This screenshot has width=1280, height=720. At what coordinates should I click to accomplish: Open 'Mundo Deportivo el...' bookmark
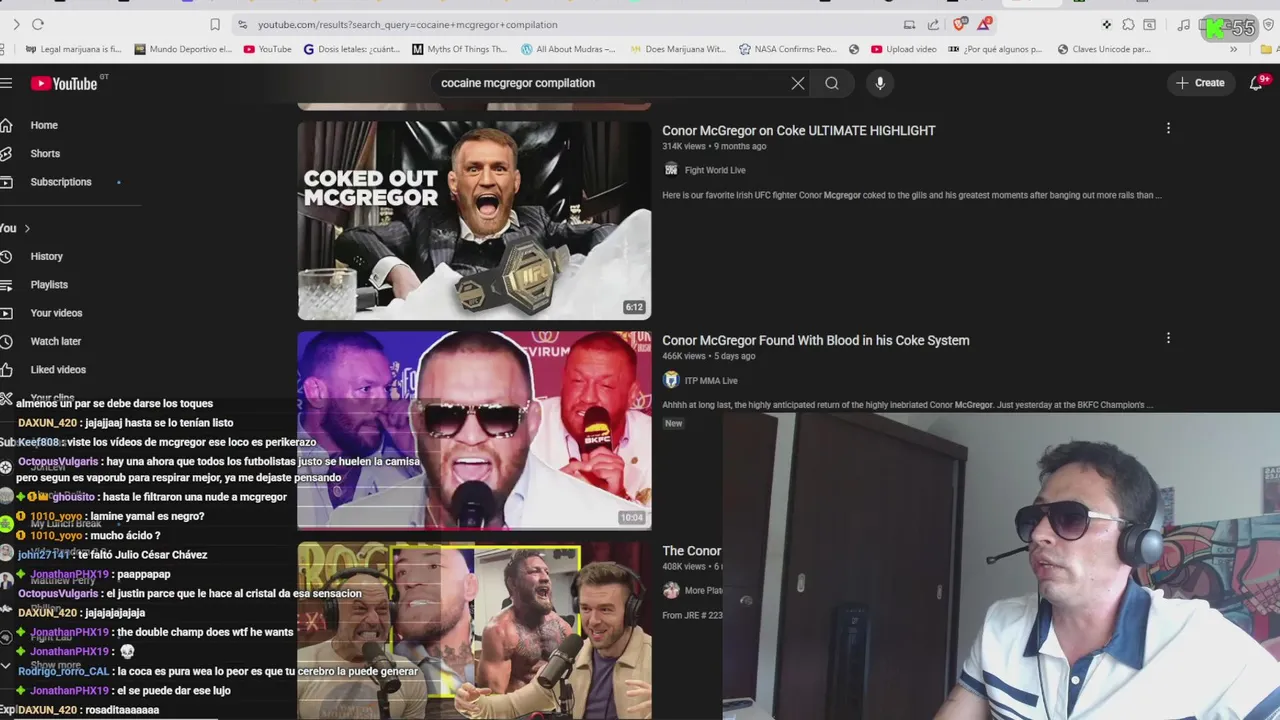pyautogui.click(x=183, y=49)
